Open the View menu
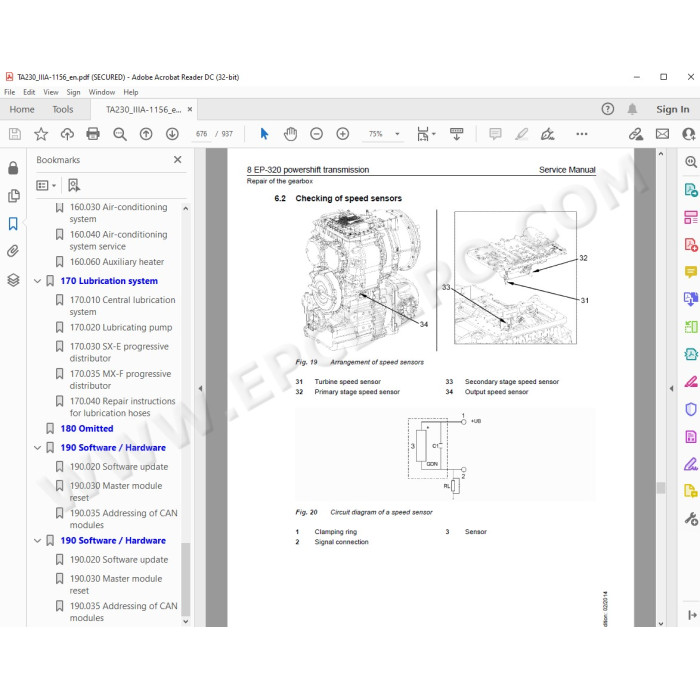This screenshot has height=700, width=700. [x=51, y=92]
